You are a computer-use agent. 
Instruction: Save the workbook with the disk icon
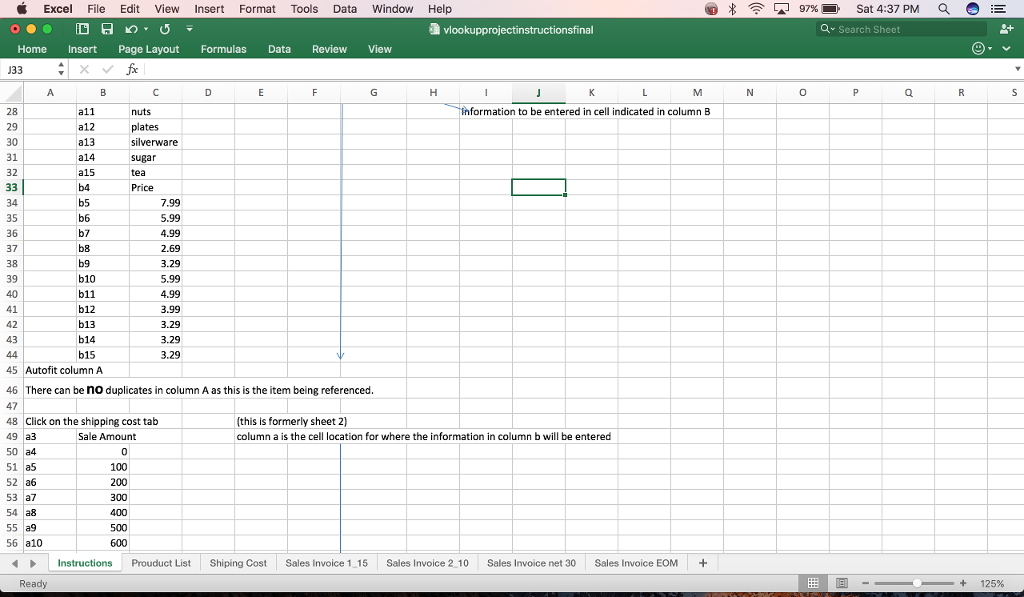[107, 29]
